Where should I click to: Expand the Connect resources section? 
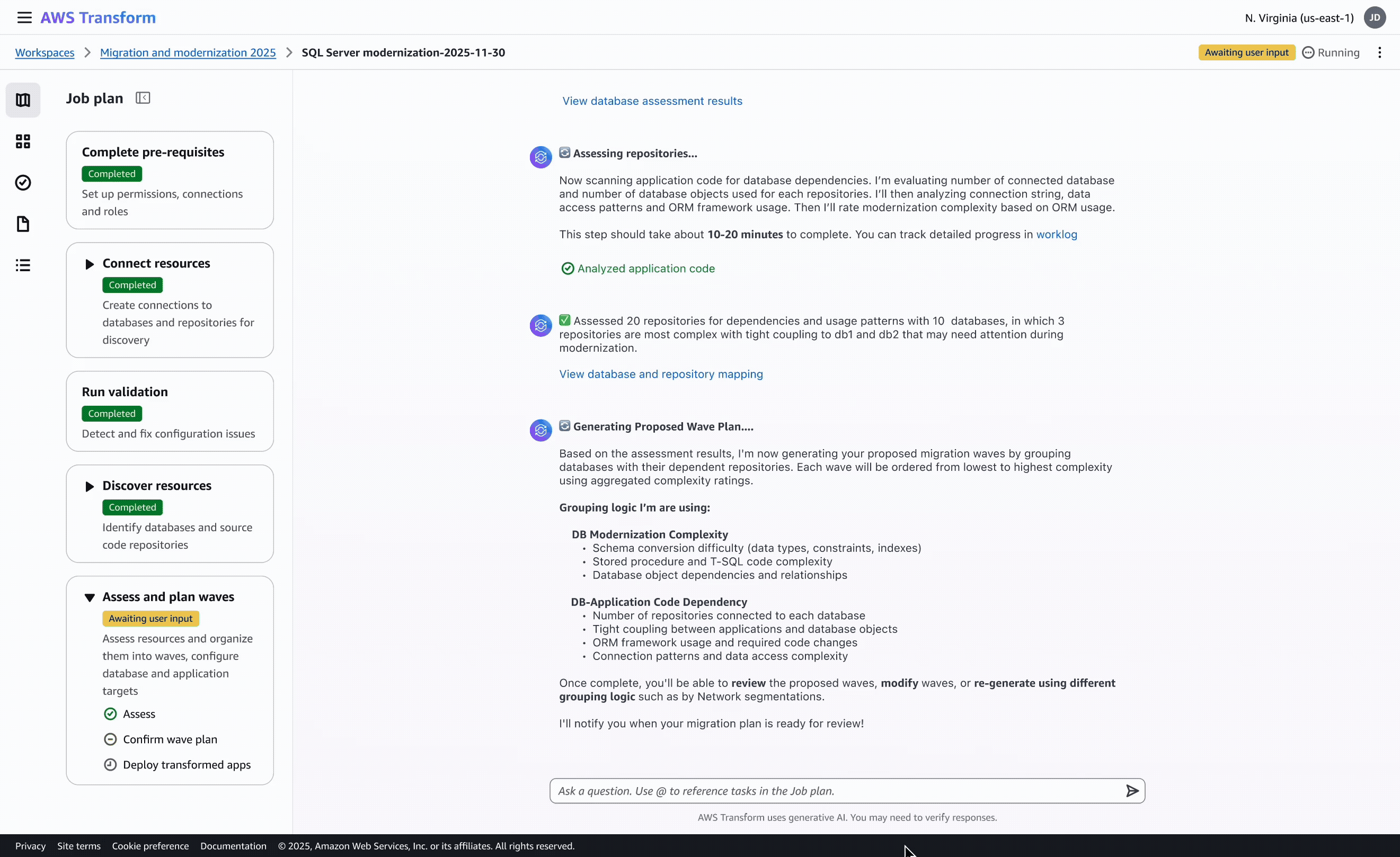coord(89,264)
